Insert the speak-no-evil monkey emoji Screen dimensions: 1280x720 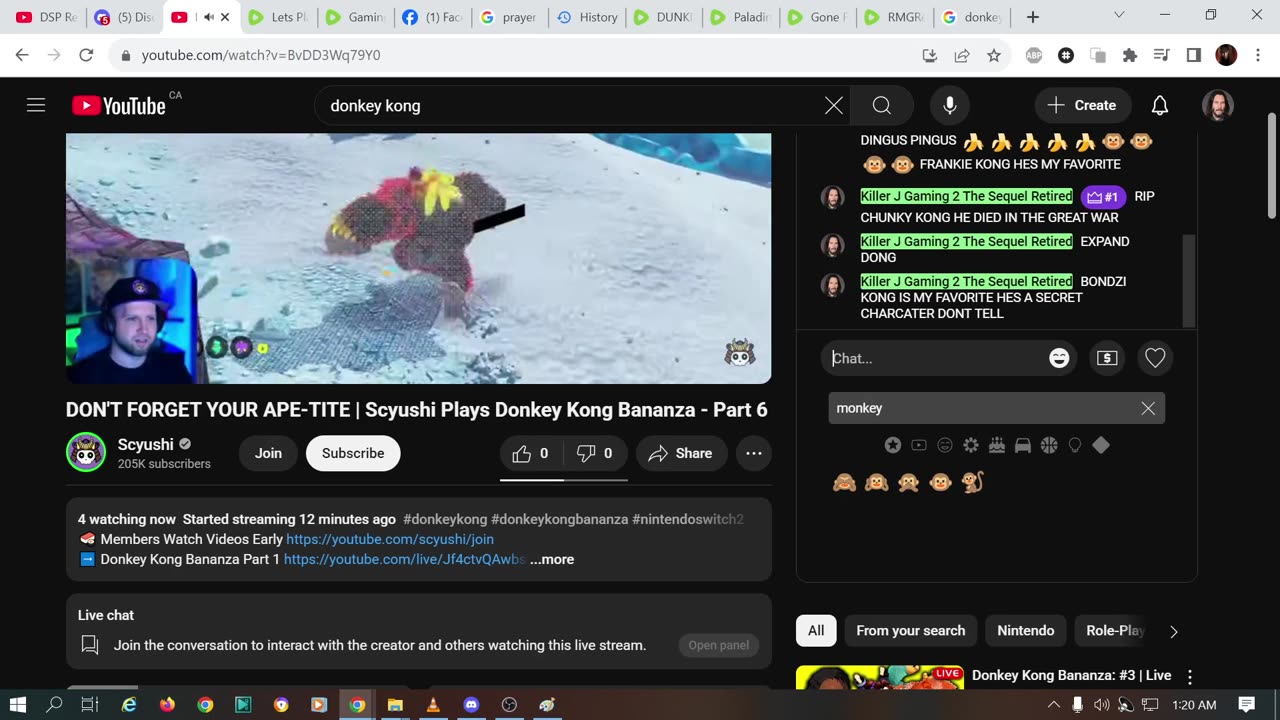(x=908, y=482)
